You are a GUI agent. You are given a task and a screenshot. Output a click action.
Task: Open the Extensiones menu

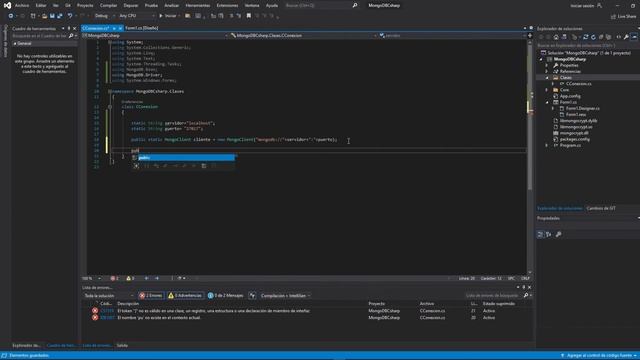pos(227,5)
